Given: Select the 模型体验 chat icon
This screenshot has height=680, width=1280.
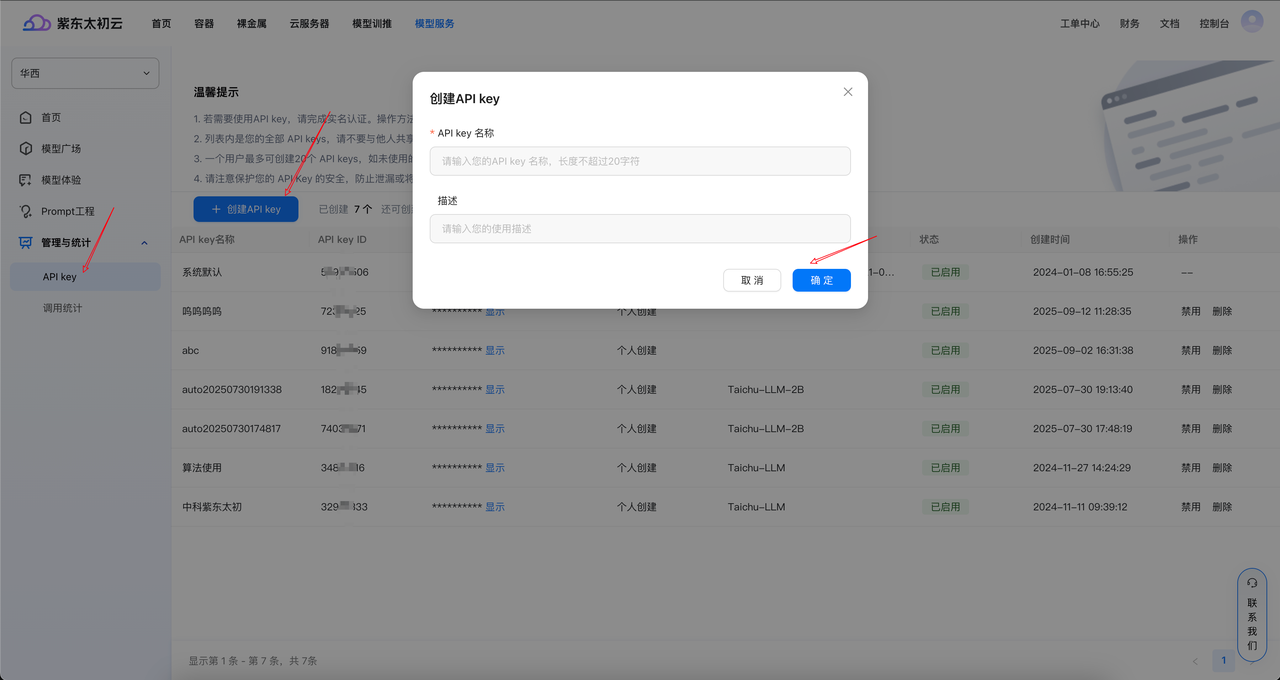Looking at the screenshot, I should [26, 180].
